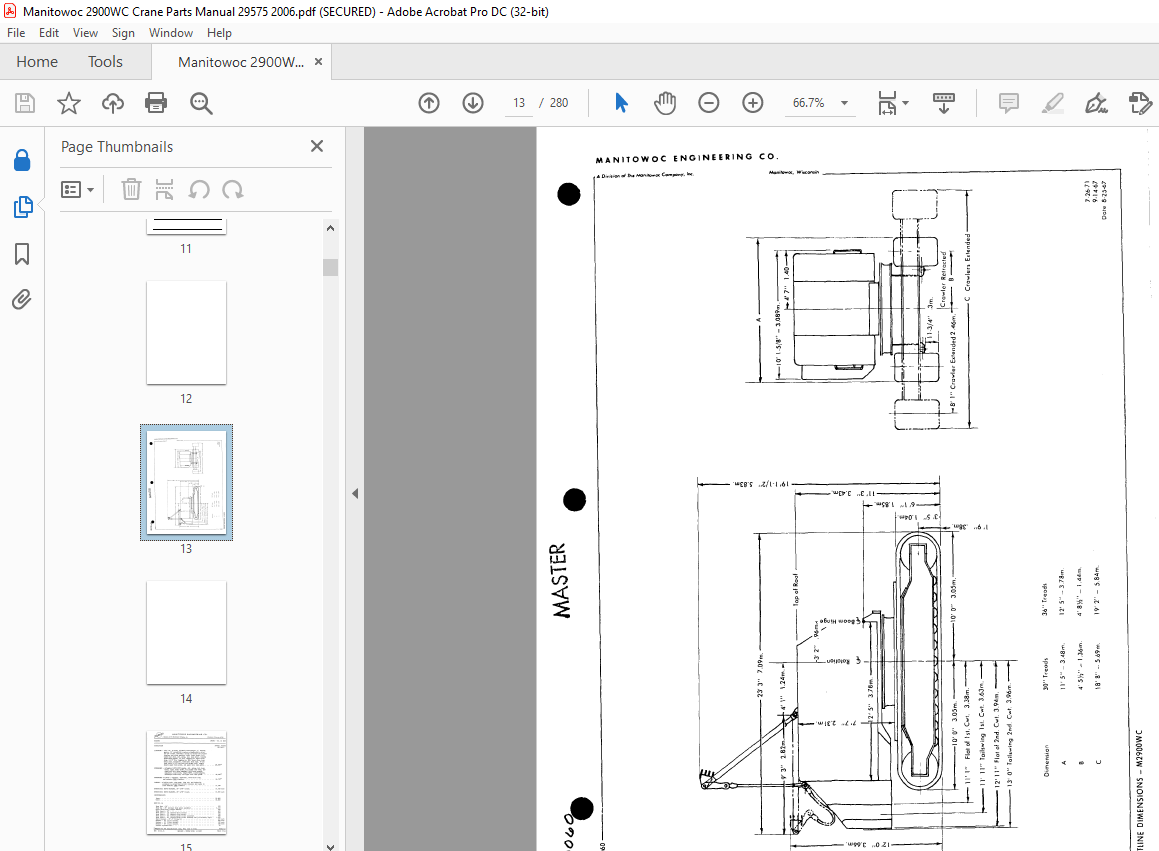Open the zoom level dropdown arrow
The image size is (1159, 851).
[x=844, y=104]
